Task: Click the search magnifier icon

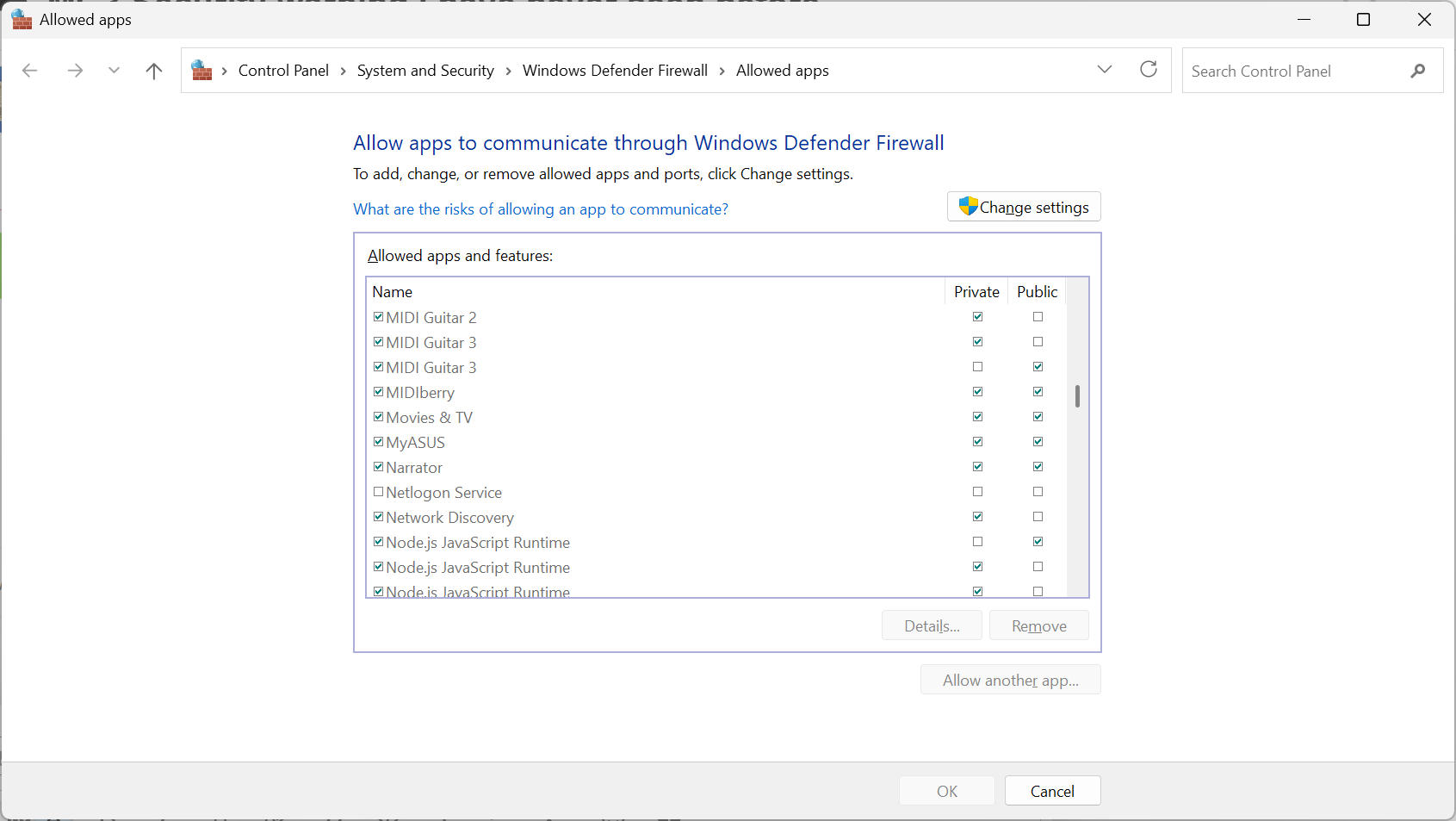Action: click(x=1417, y=71)
